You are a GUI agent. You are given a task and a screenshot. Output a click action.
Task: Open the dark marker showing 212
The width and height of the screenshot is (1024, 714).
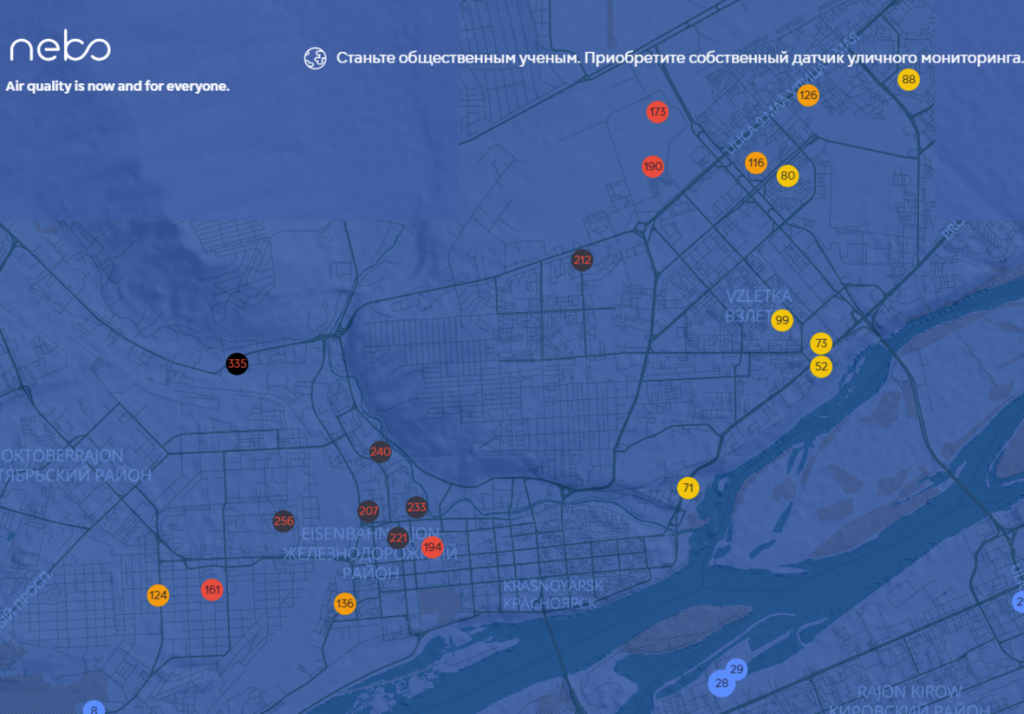tap(582, 261)
